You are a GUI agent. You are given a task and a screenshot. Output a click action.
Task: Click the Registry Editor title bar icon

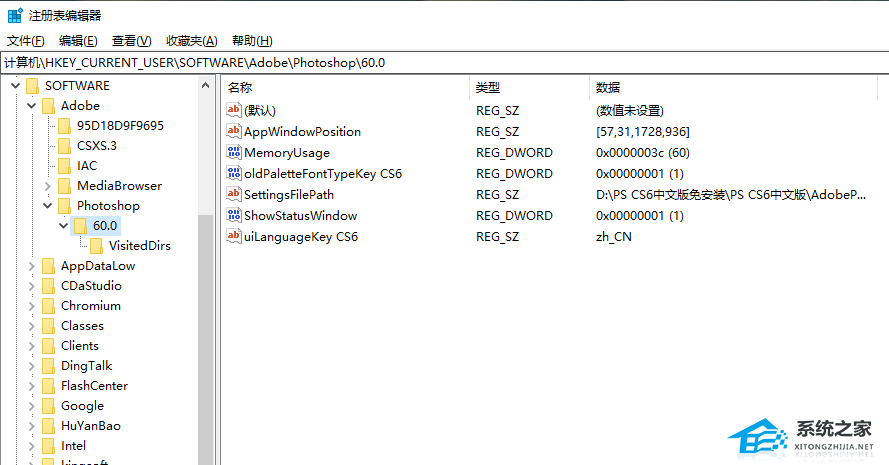[15, 15]
